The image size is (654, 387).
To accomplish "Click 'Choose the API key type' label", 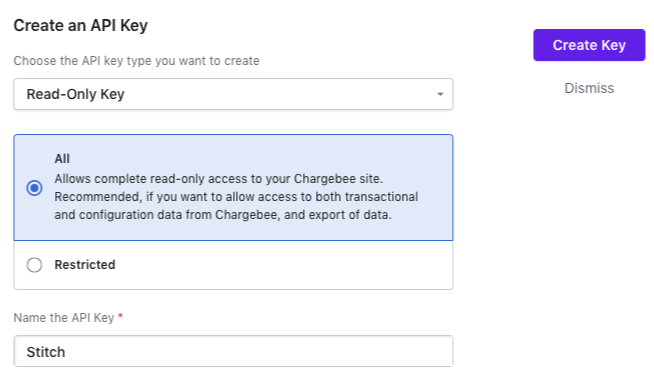I will click(136, 61).
